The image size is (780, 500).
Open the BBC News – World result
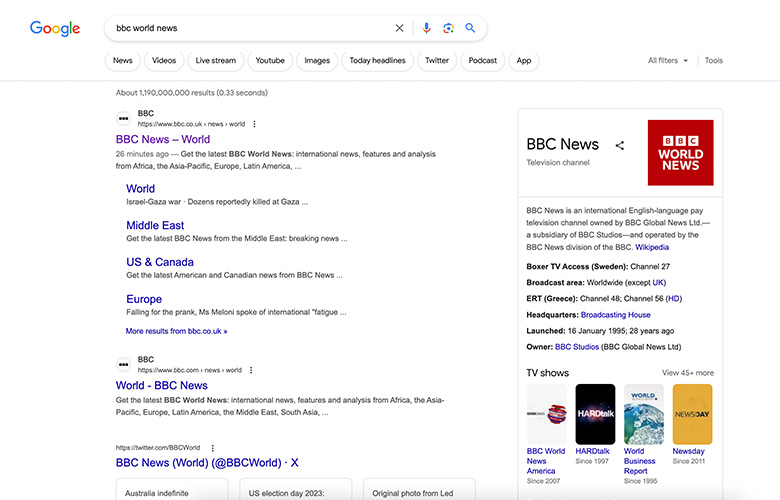click(163, 139)
